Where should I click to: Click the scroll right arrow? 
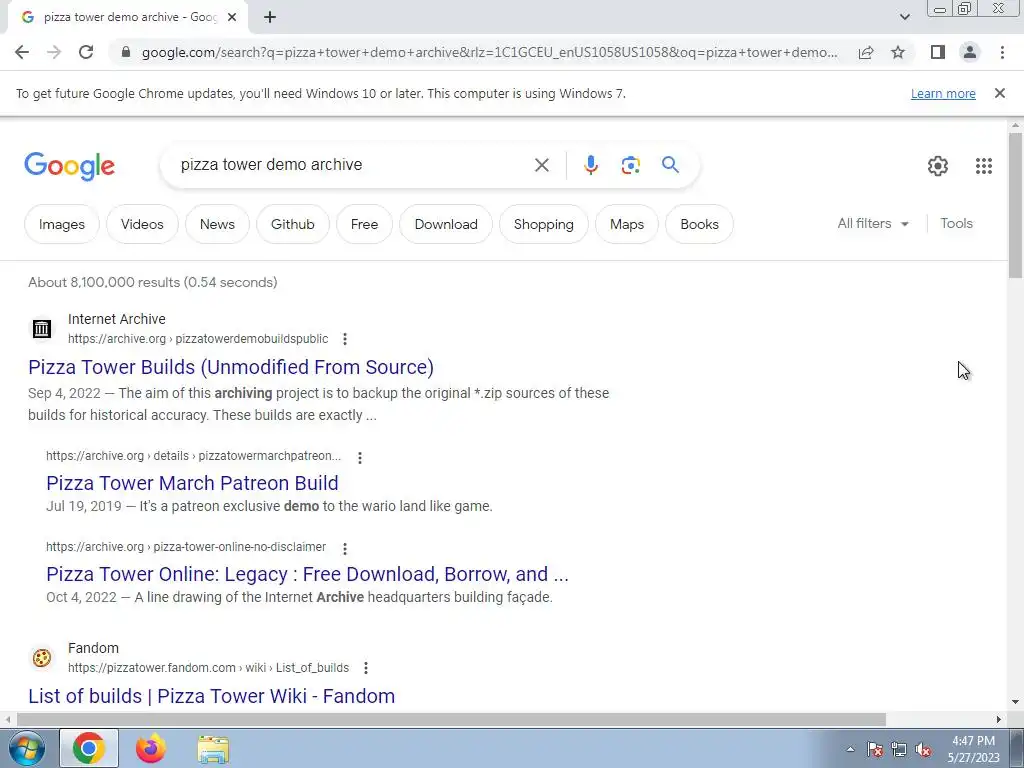[x=998, y=719]
